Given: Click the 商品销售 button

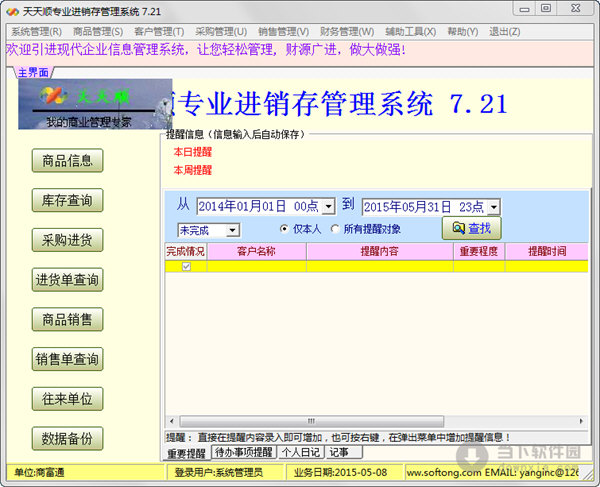Looking at the screenshot, I should click(x=67, y=319).
